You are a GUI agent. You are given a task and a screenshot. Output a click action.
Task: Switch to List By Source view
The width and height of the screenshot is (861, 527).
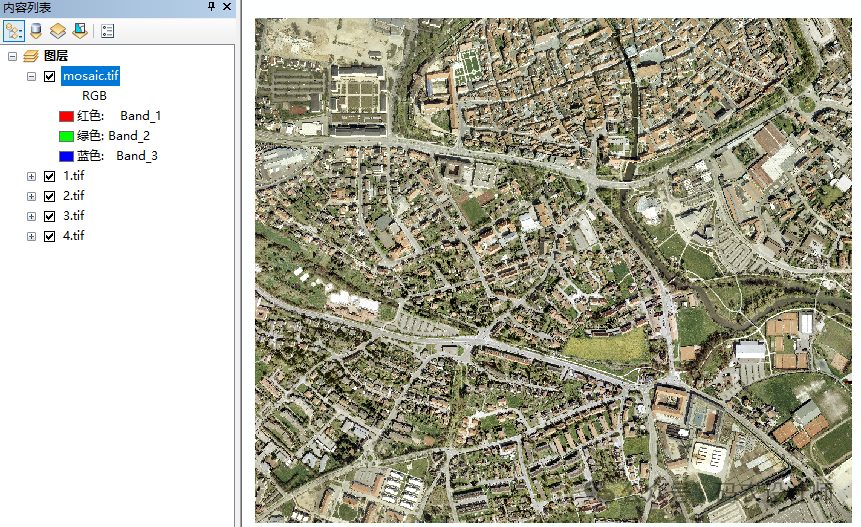[36, 31]
